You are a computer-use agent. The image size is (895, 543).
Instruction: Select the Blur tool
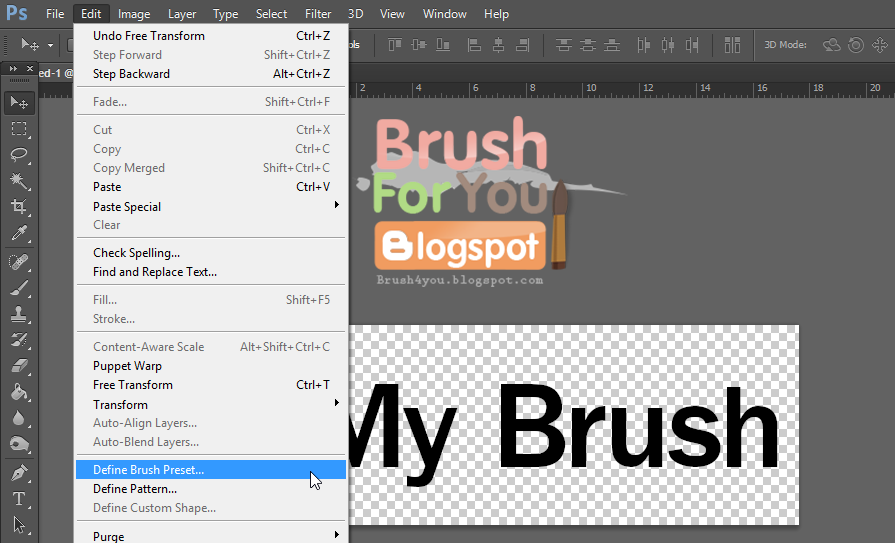(19, 419)
